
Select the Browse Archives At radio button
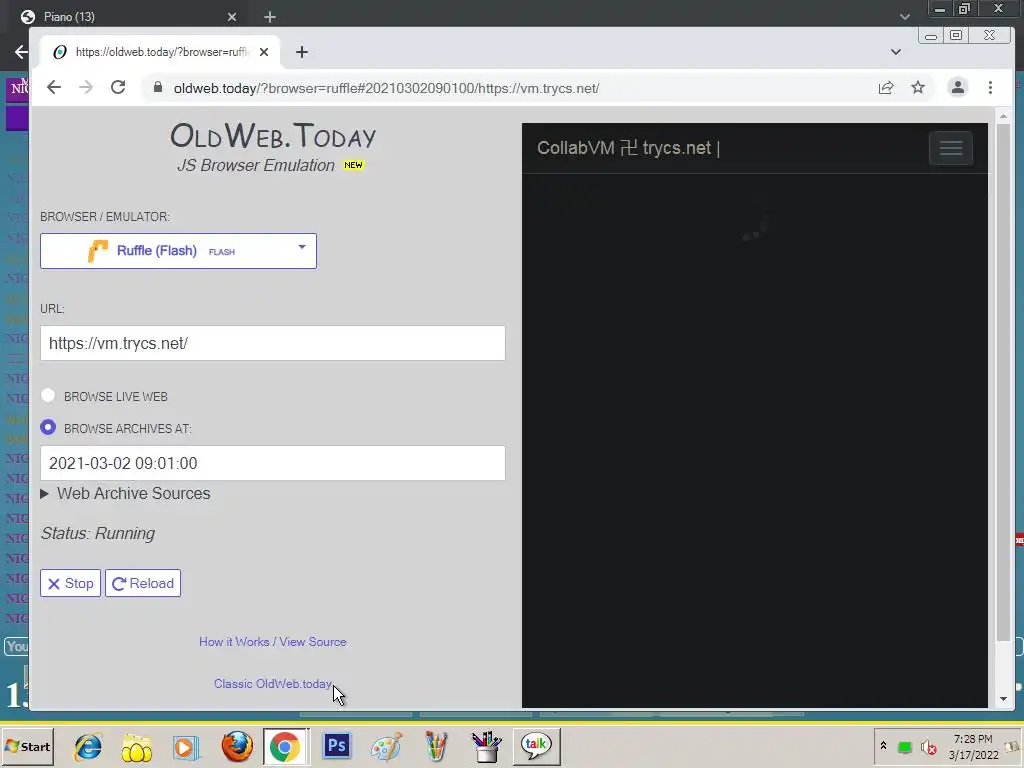click(48, 427)
